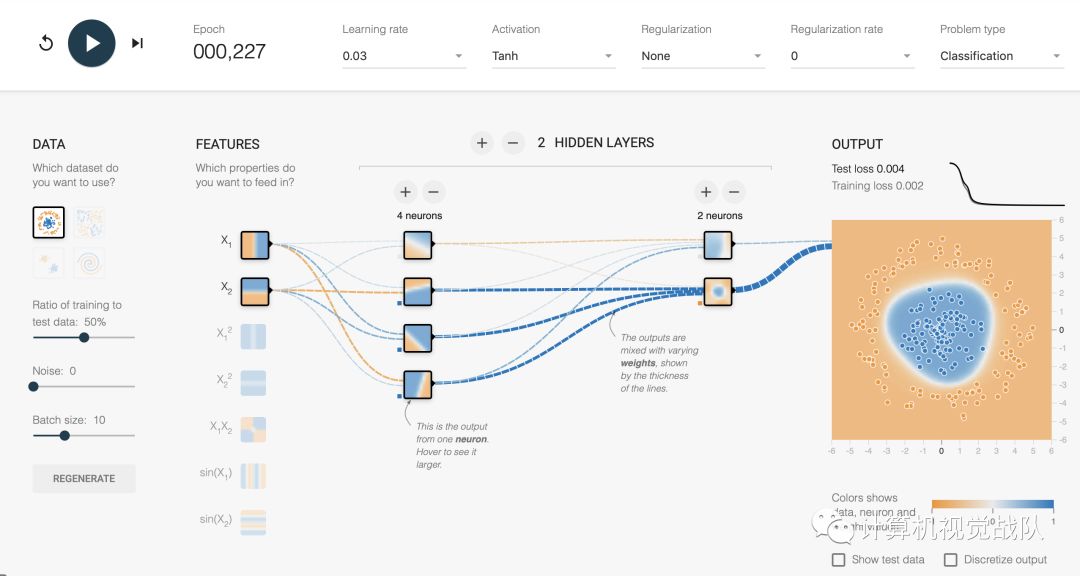The height and width of the screenshot is (576, 1080).
Task: Reset the network with the restart icon
Action: [x=46, y=43]
